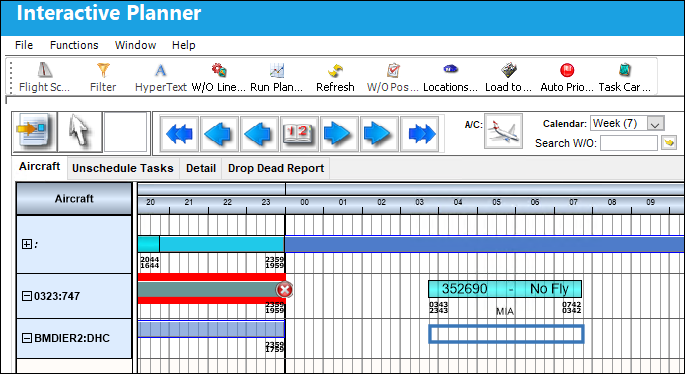Click the 00 hour header
The height and width of the screenshot is (374, 685).
pyautogui.click(x=304, y=202)
